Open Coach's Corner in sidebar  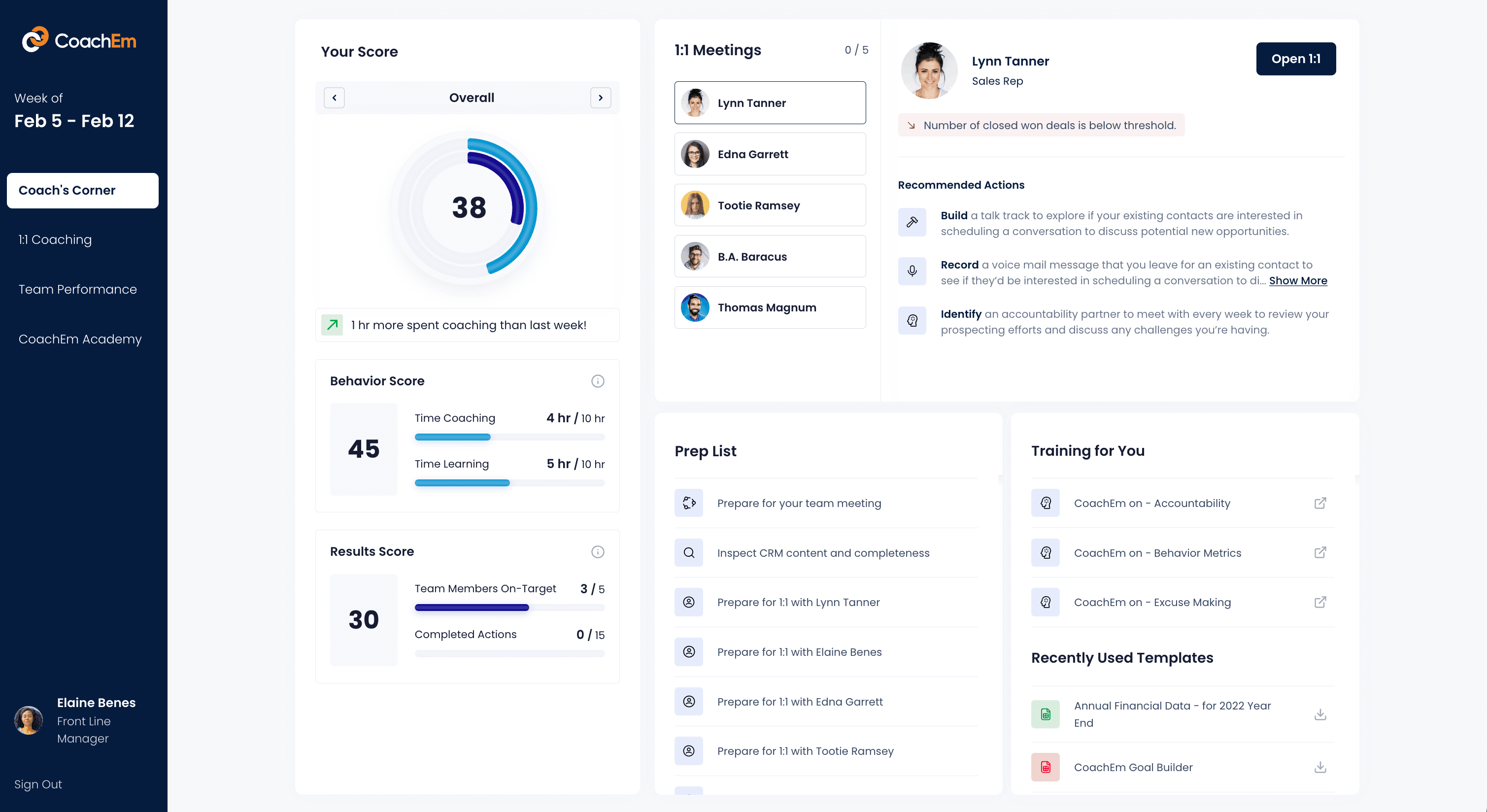click(83, 191)
